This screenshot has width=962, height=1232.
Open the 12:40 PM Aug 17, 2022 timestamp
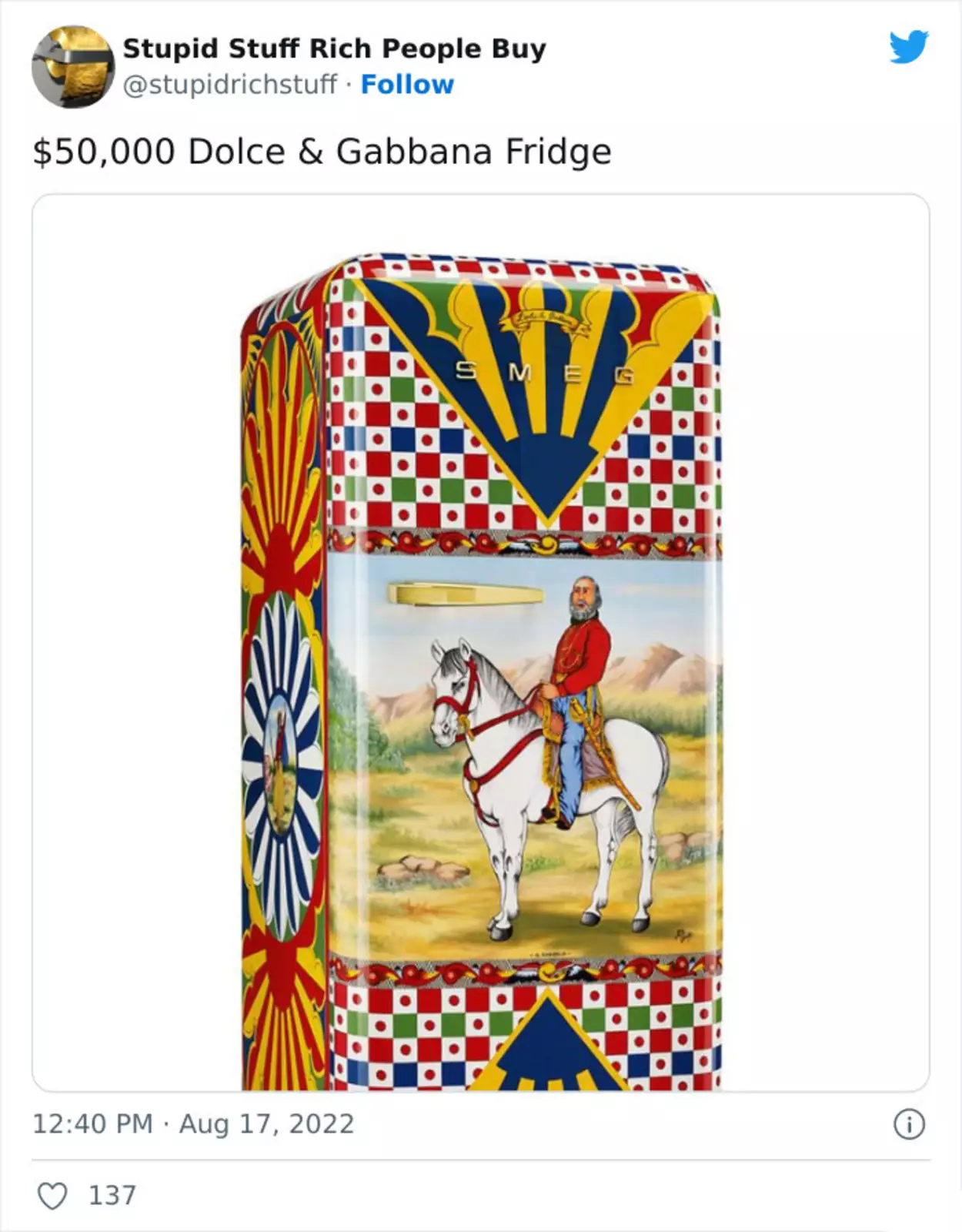pos(193,1123)
